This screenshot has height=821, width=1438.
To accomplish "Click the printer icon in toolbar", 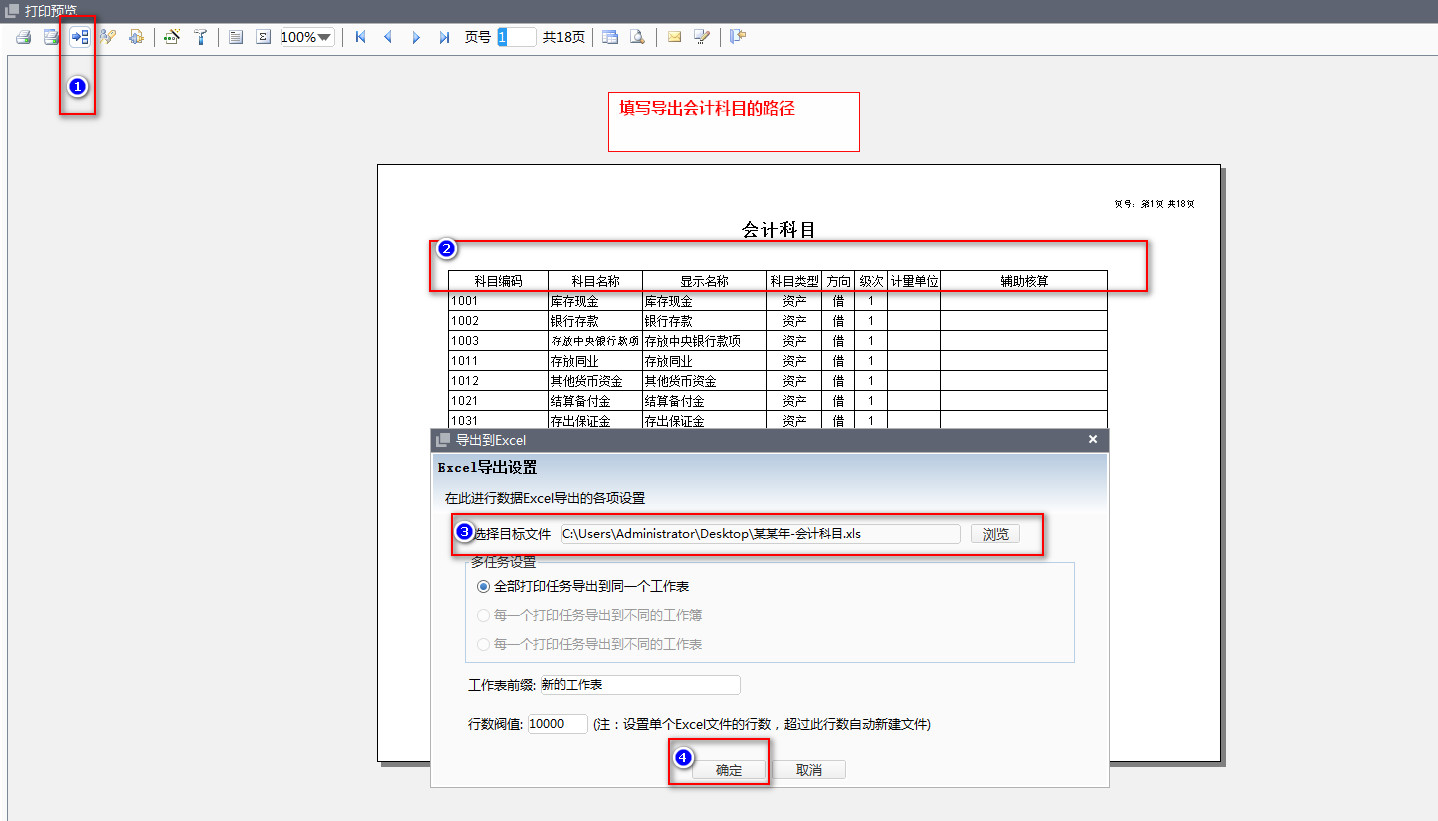I will (23, 37).
